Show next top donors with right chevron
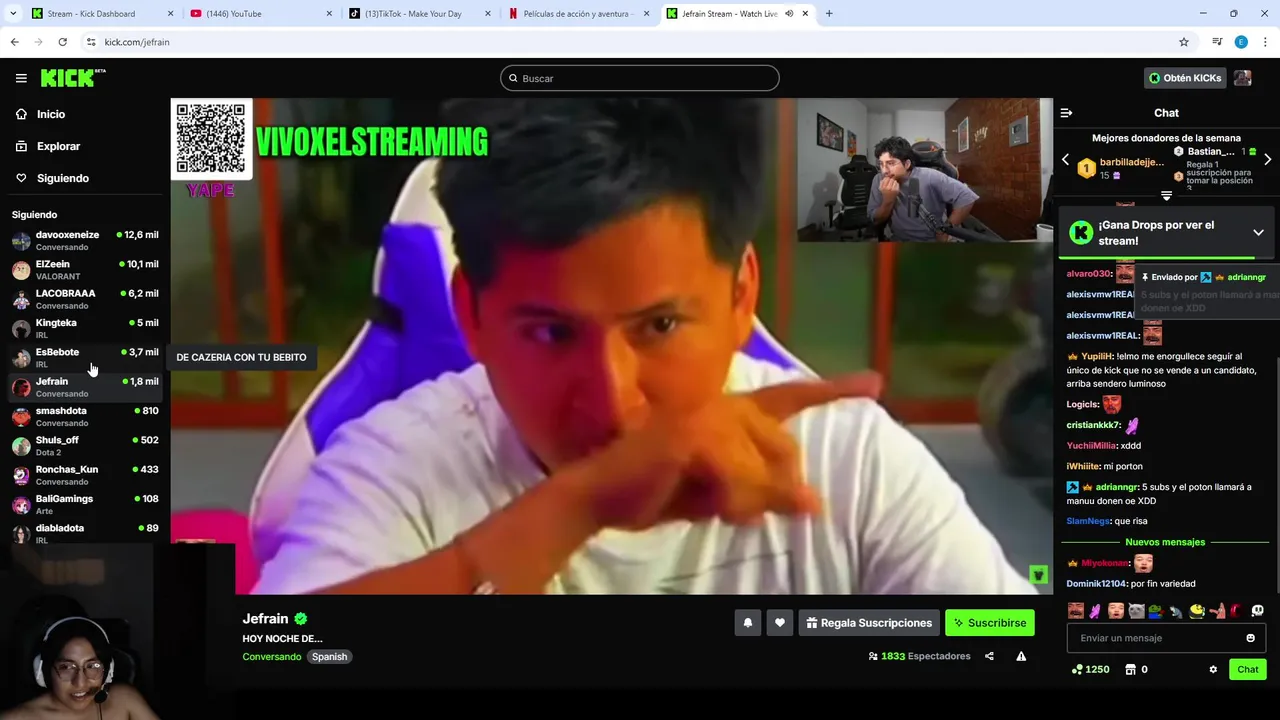The image size is (1280, 720). coord(1267,160)
